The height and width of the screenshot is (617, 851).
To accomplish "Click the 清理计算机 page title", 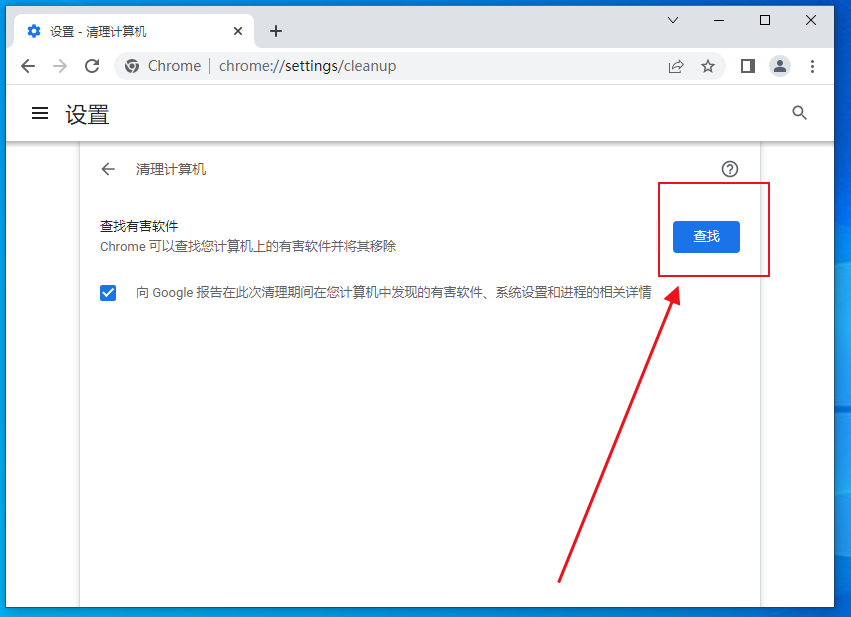I will [170, 169].
